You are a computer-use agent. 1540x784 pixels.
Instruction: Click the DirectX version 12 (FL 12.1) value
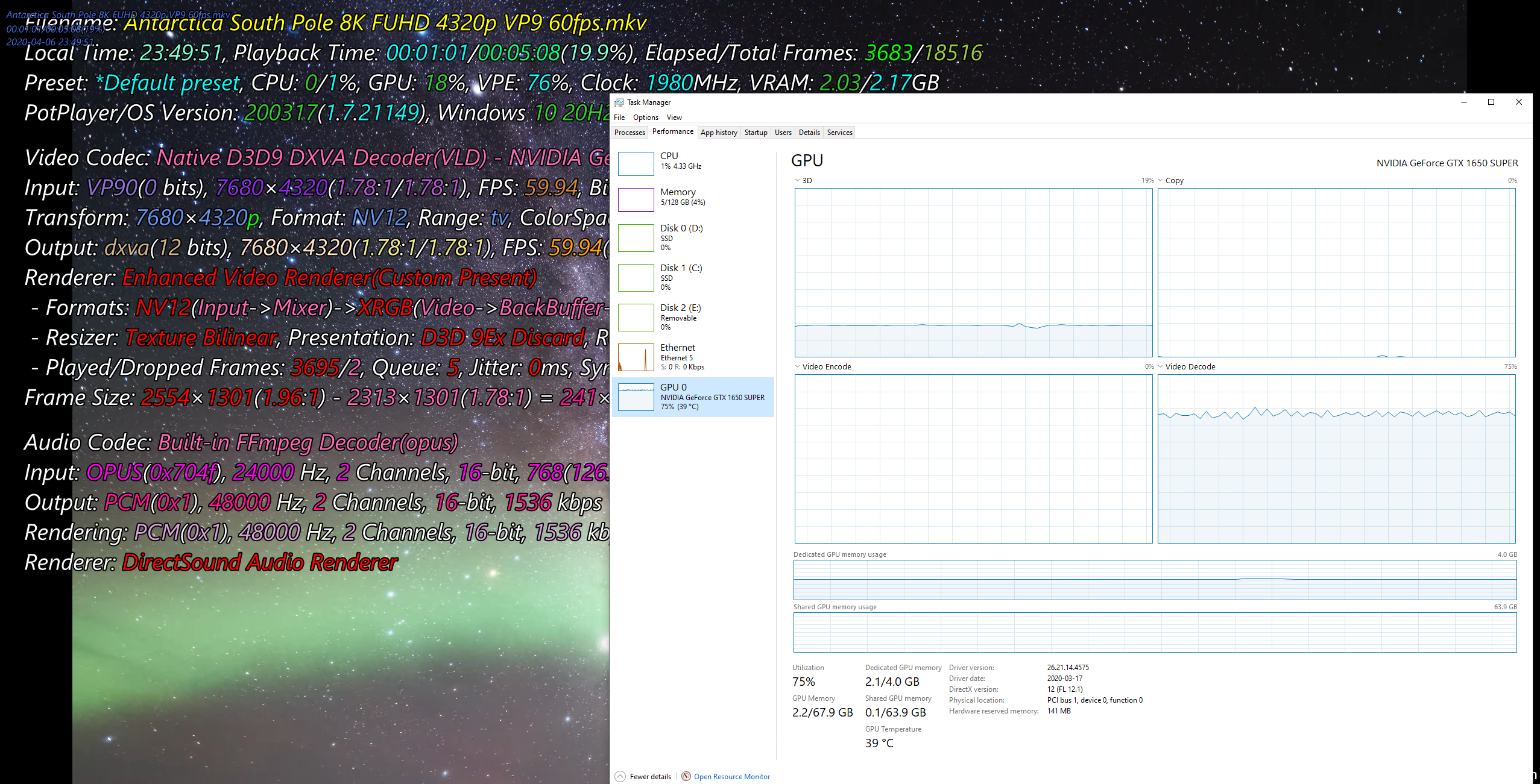coord(1065,689)
